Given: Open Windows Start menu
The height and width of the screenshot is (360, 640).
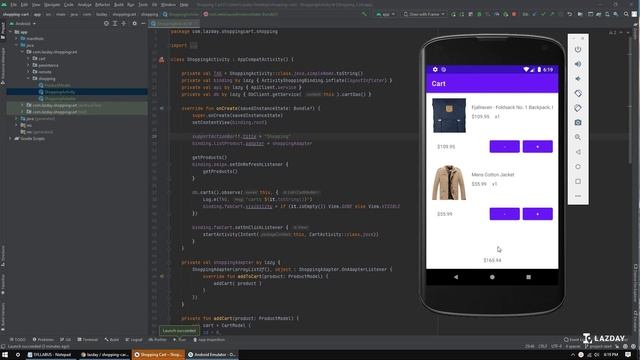Looking at the screenshot, I should [x=5, y=355].
